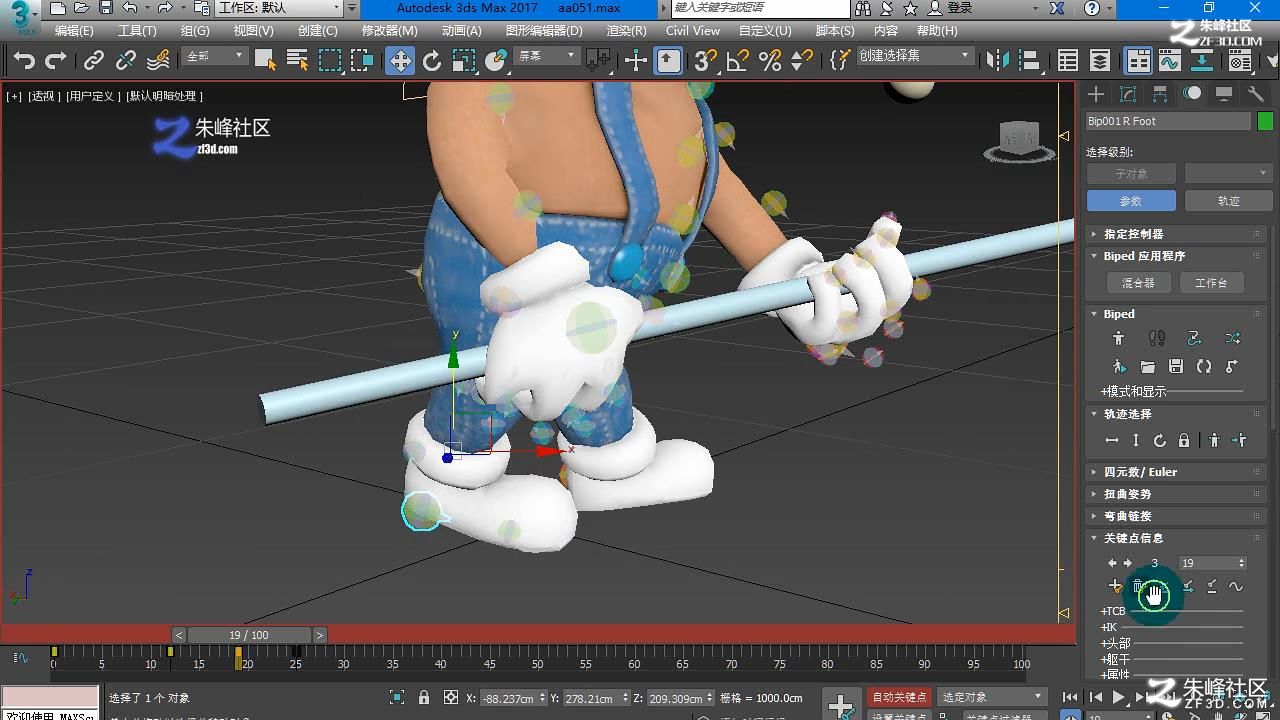Open the 帮助(H) menu

tap(937, 31)
